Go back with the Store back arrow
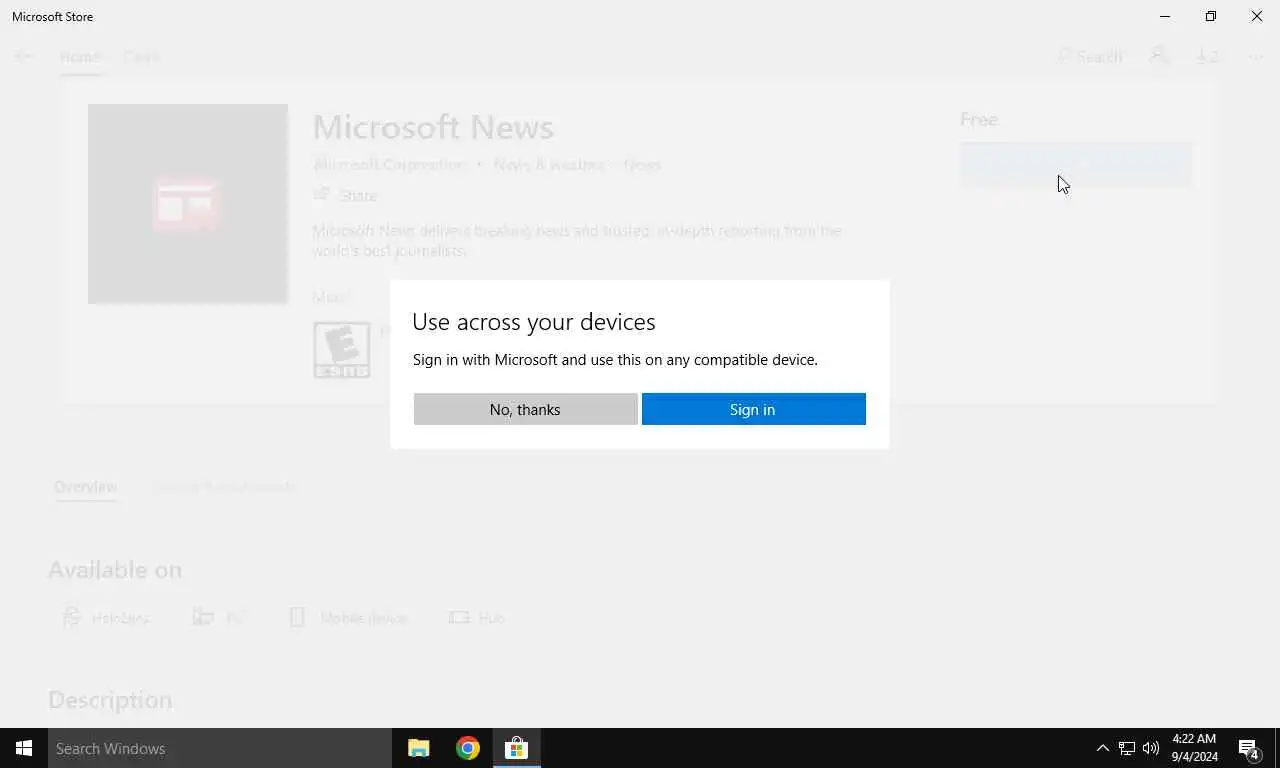 [23, 57]
